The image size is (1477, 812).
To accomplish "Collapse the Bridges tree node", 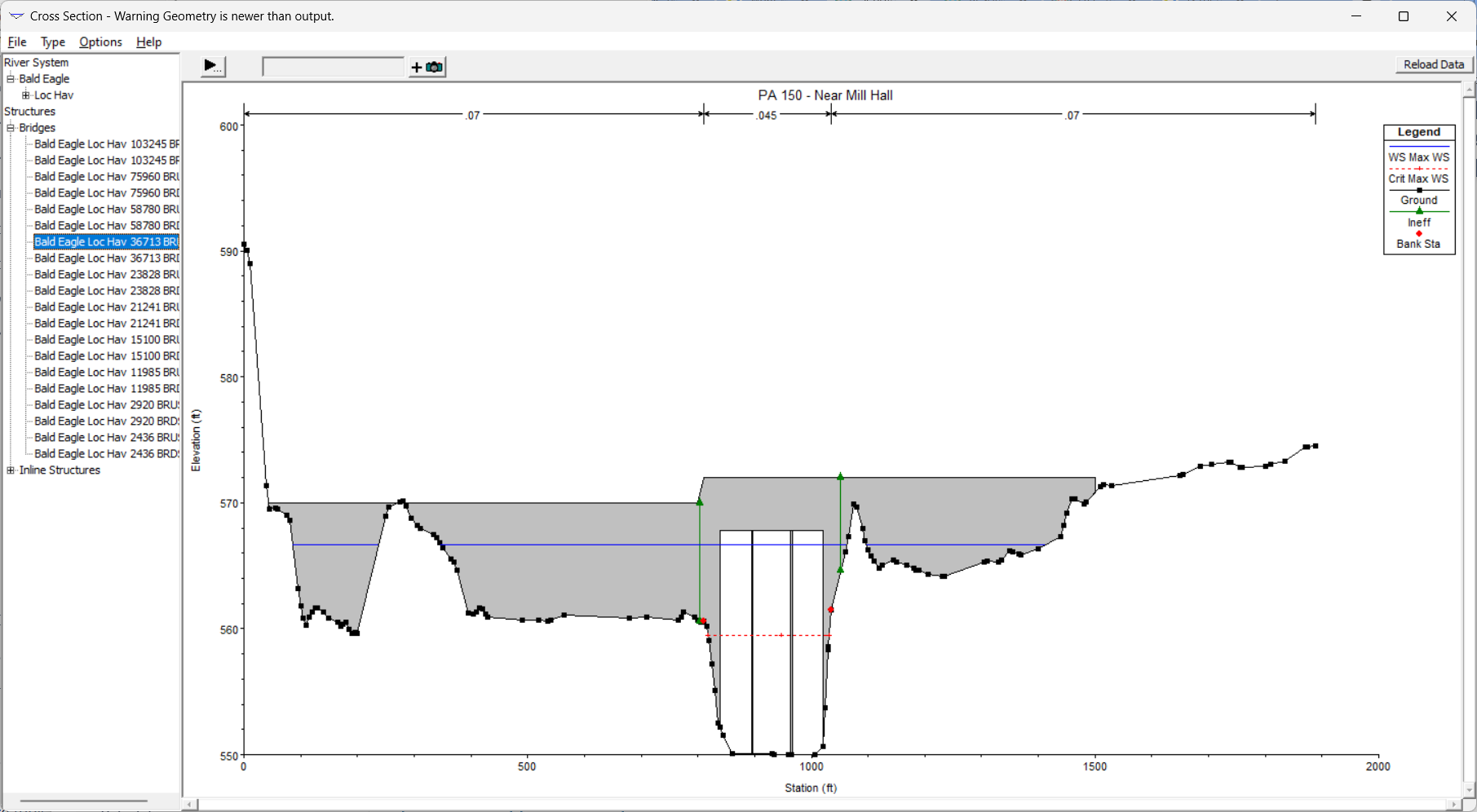I will point(11,128).
